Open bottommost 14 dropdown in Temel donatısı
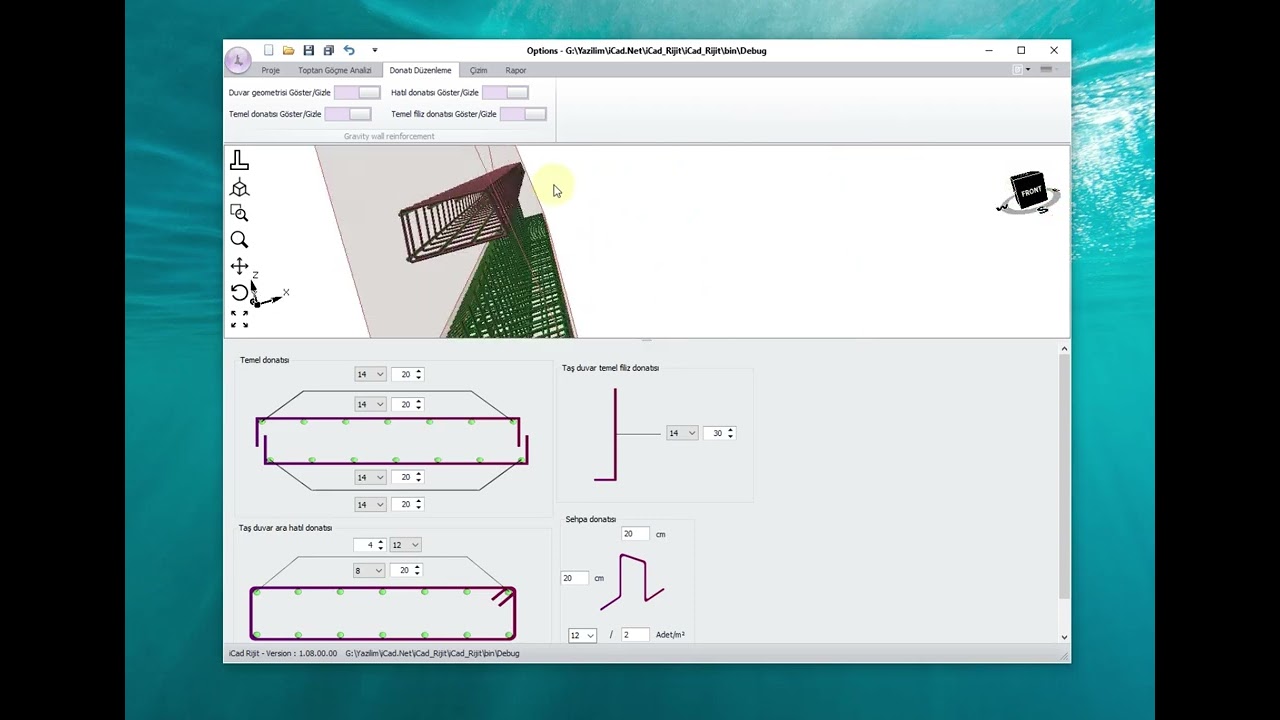1280x720 pixels. pos(370,504)
